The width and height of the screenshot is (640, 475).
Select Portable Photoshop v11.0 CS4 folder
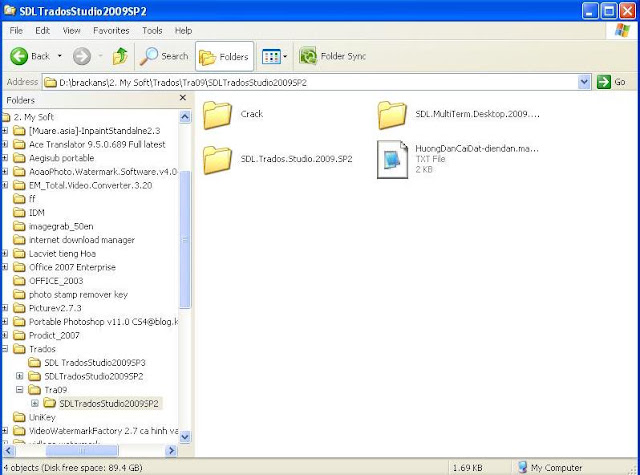tap(103, 322)
